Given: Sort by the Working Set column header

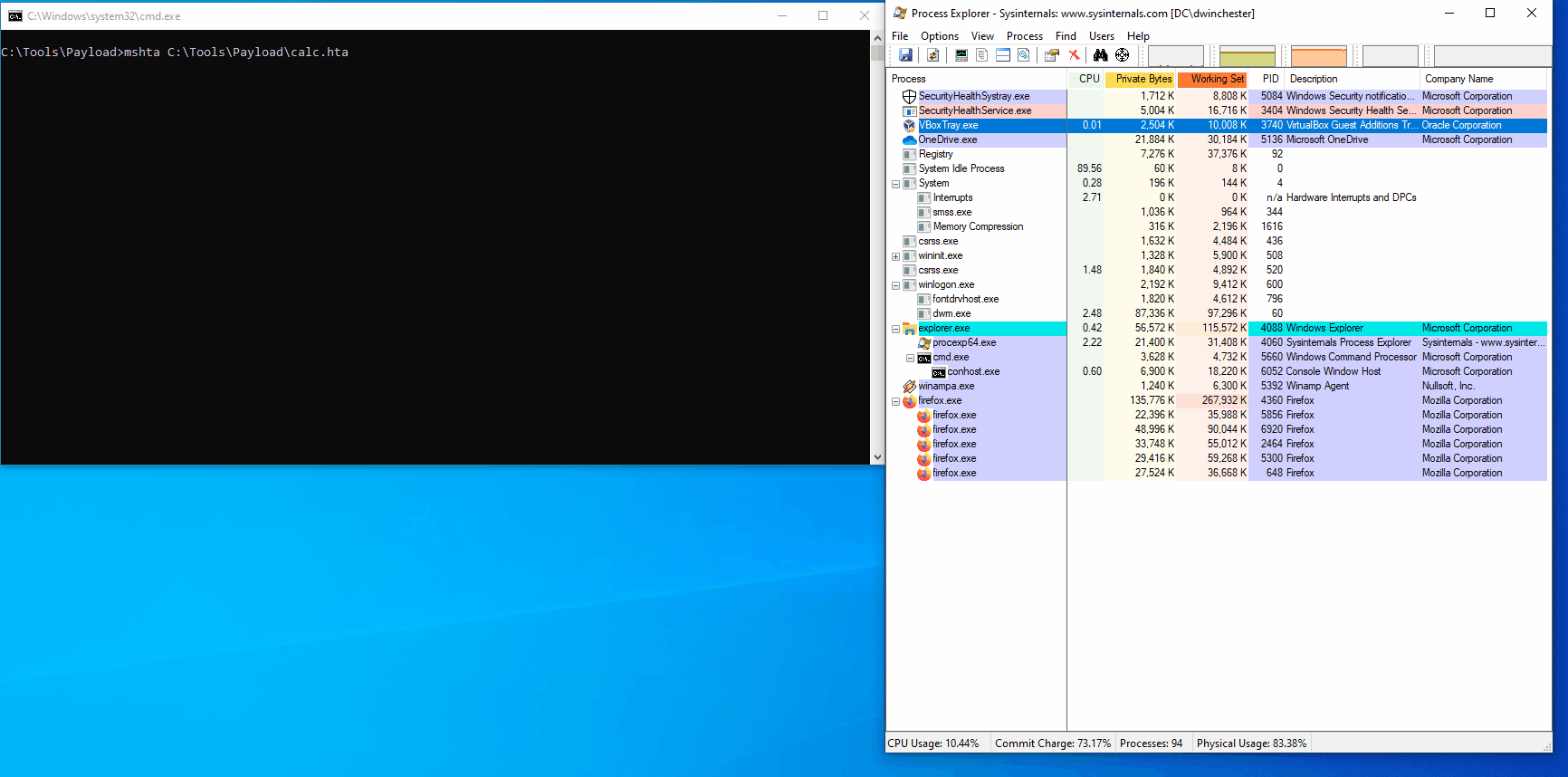Looking at the screenshot, I should pos(1213,79).
